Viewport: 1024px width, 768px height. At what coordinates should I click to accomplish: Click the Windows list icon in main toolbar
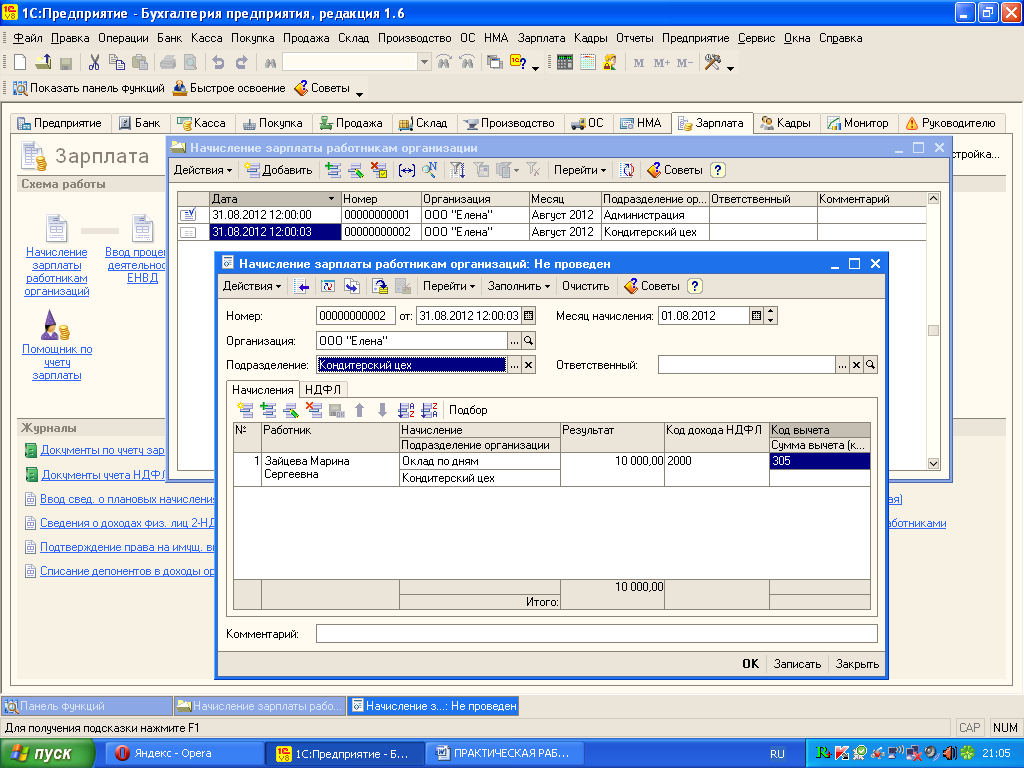click(495, 63)
